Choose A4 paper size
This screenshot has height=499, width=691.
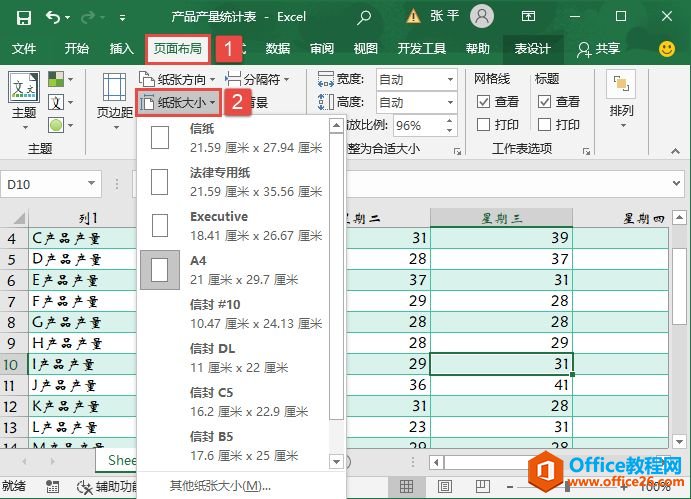(234, 270)
